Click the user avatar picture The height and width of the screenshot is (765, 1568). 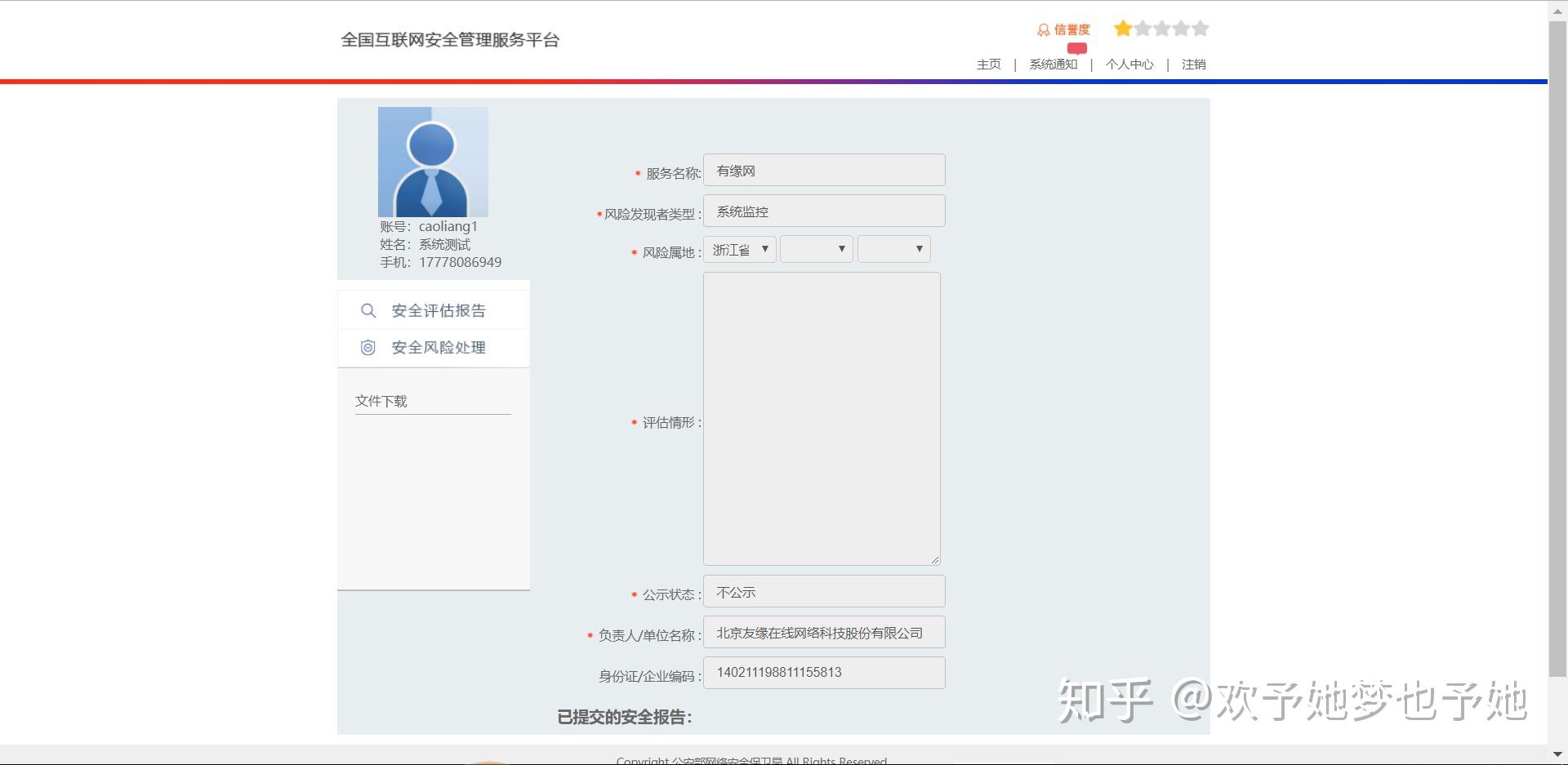(433, 162)
